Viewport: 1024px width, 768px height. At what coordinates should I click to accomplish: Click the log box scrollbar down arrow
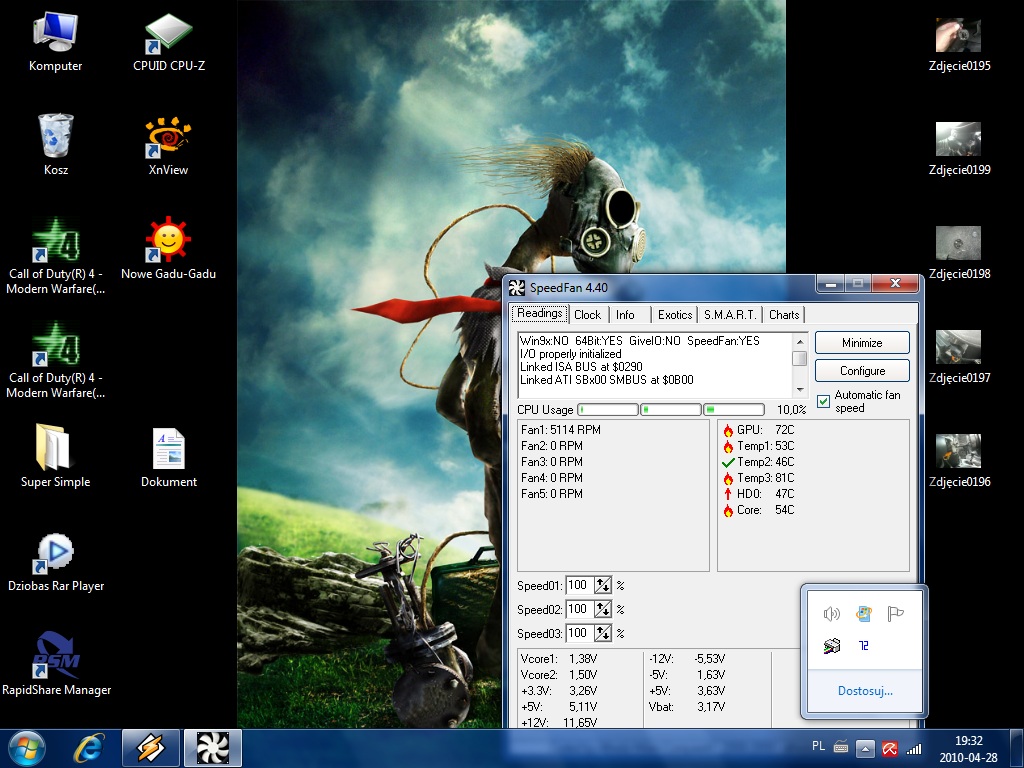(799, 389)
